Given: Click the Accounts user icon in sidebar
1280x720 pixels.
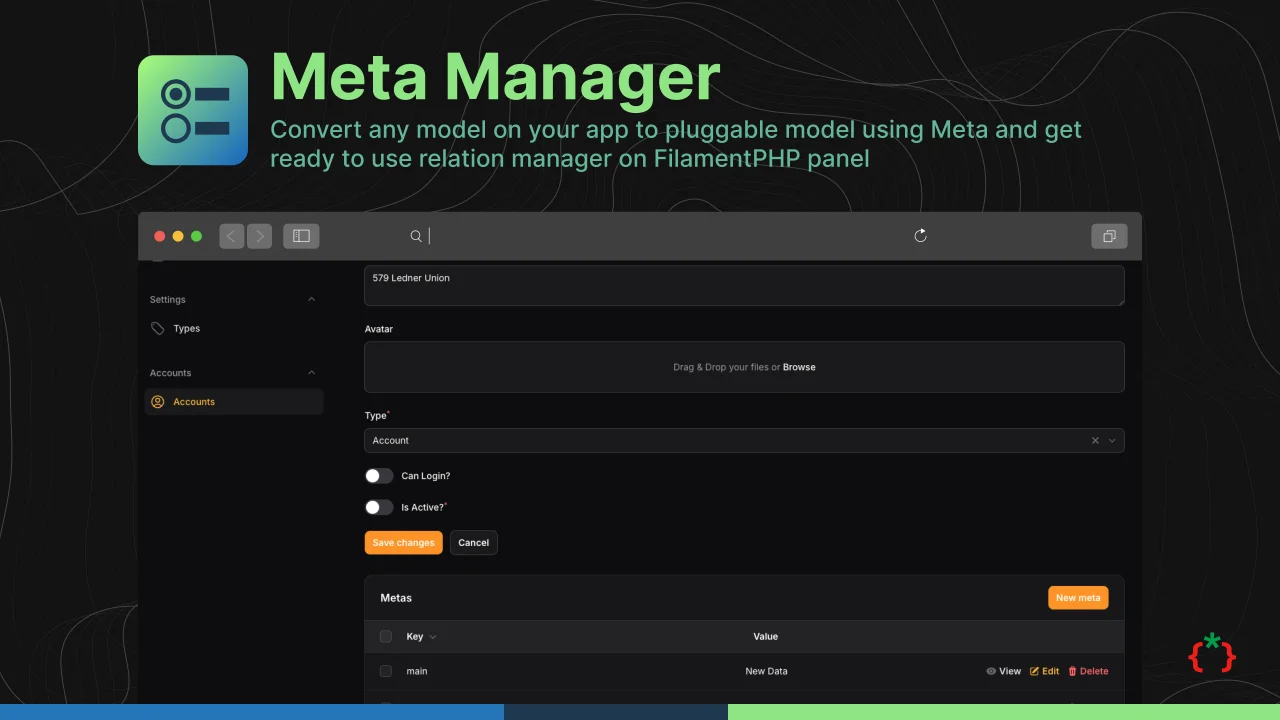Looking at the screenshot, I should click(157, 401).
